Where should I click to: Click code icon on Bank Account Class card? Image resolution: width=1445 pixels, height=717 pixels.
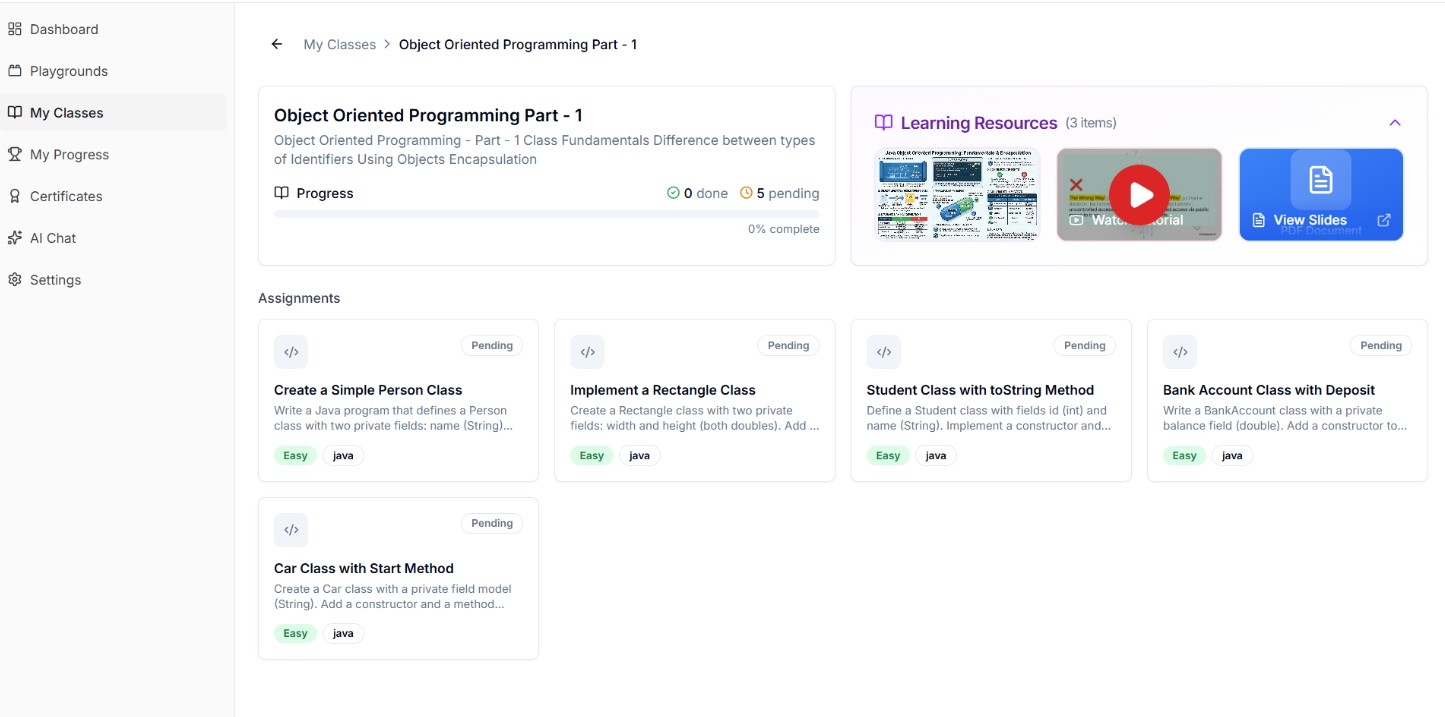pyautogui.click(x=1180, y=352)
